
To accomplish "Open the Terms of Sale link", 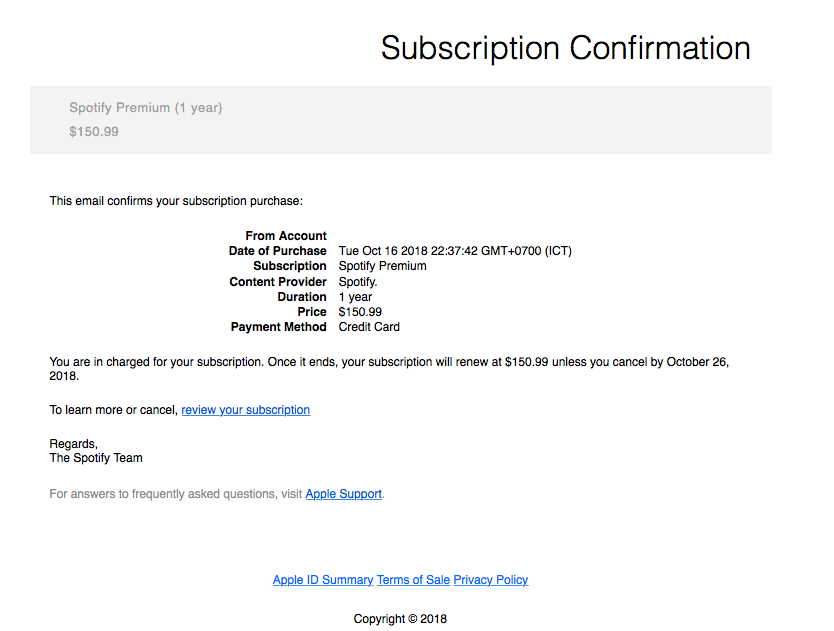I will [413, 580].
